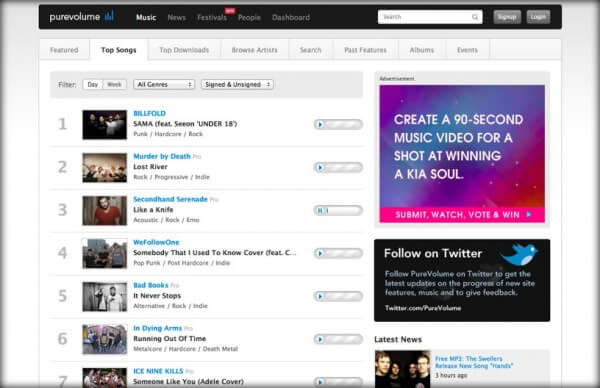Click song title SAMA (feat. Seeon 'UNDER 18')
600x388 pixels.
coord(185,124)
